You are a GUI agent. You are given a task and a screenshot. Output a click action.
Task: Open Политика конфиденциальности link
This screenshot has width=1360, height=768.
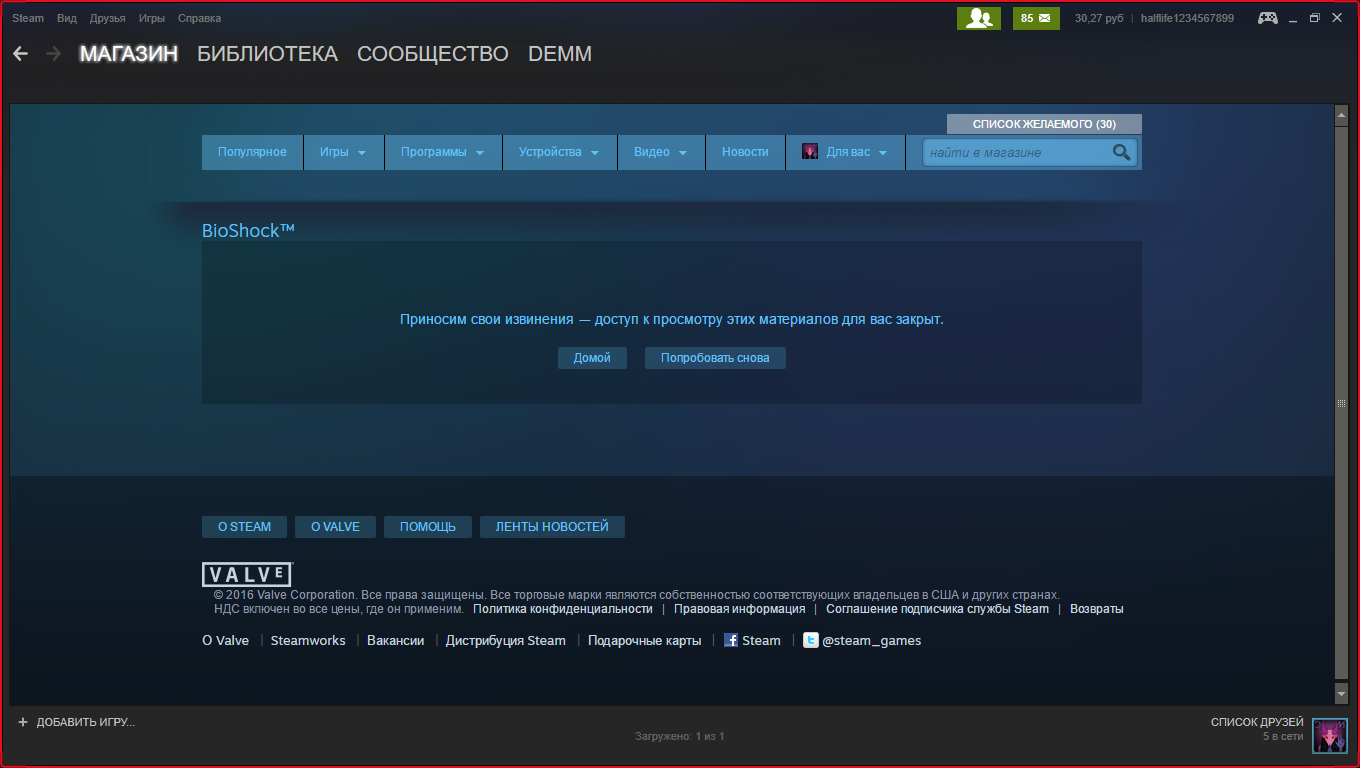[x=563, y=609]
